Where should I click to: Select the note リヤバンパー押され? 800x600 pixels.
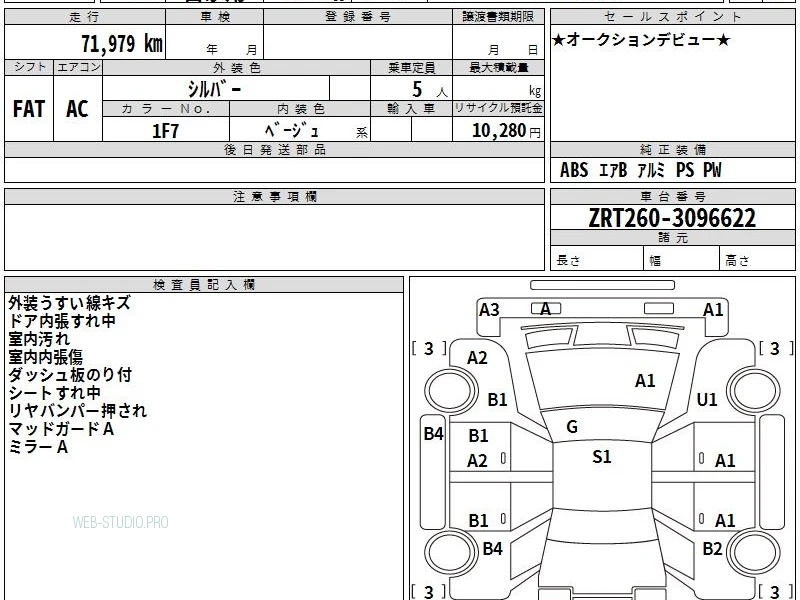click(78, 411)
